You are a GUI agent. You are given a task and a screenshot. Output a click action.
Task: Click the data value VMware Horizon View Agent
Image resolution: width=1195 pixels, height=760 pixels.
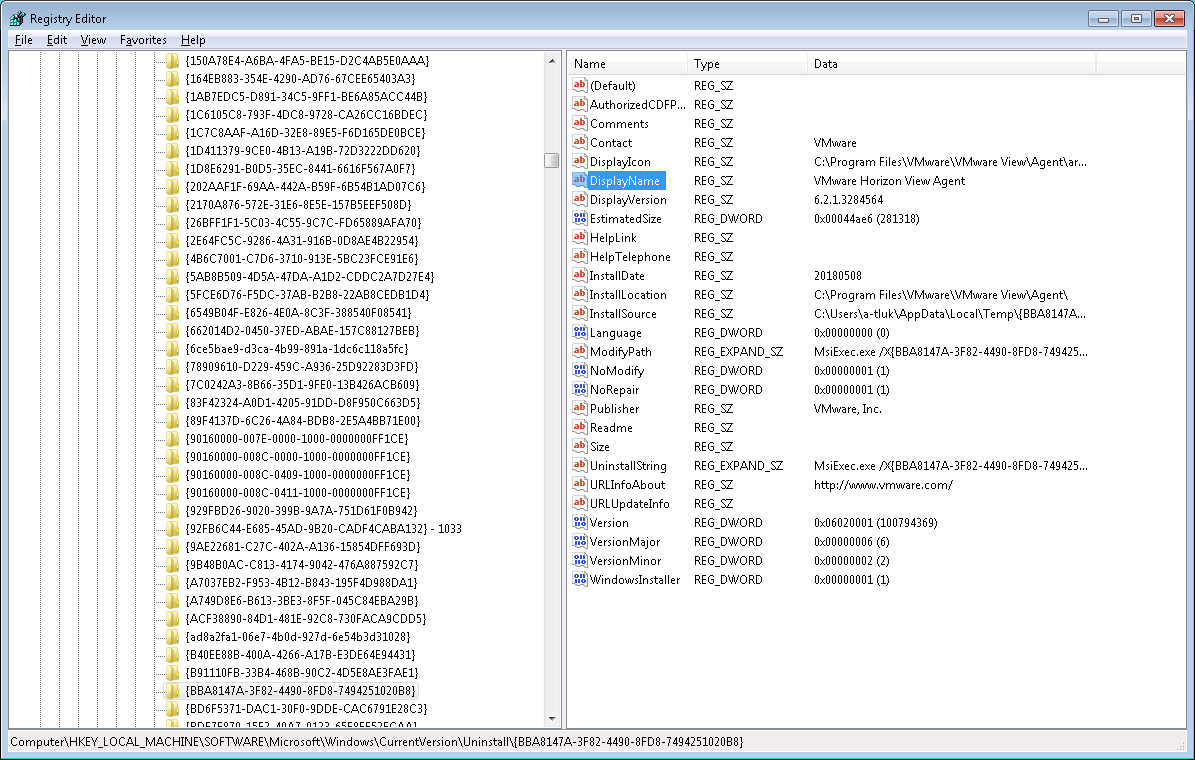click(x=889, y=181)
